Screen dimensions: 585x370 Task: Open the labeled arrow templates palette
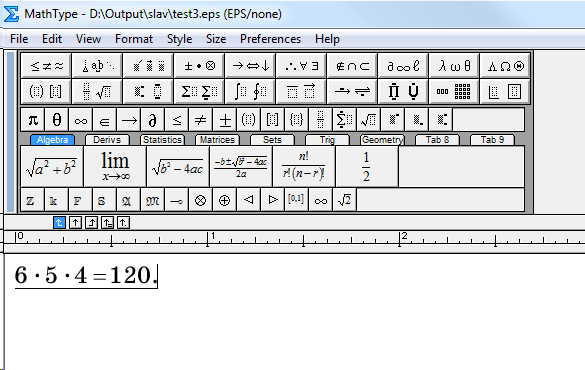pos(353,91)
